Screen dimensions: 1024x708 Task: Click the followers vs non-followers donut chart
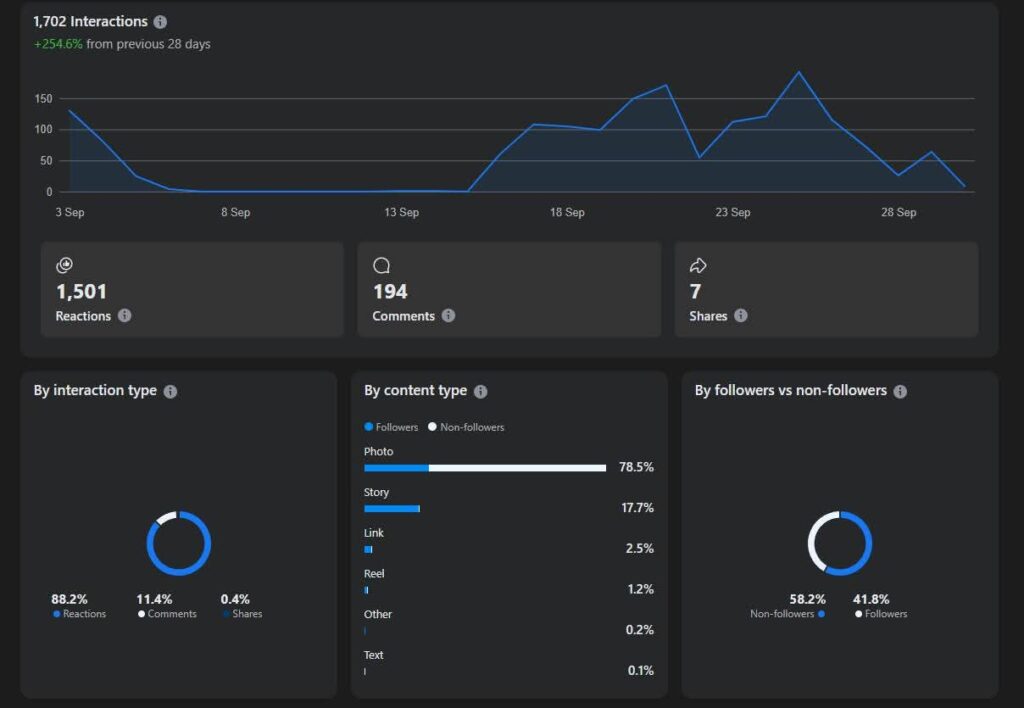[840, 544]
